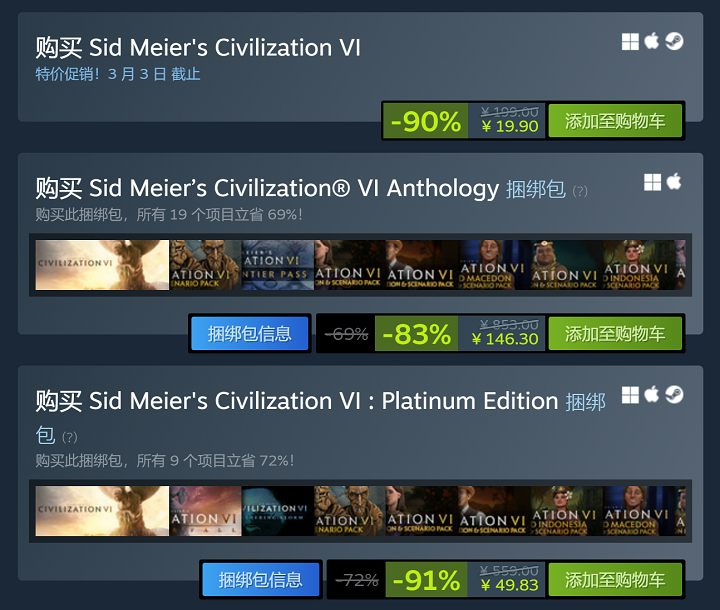Open Civilization VI base game thumbnail in Anthology
Viewport: 720px width, 610px height.
(102, 265)
